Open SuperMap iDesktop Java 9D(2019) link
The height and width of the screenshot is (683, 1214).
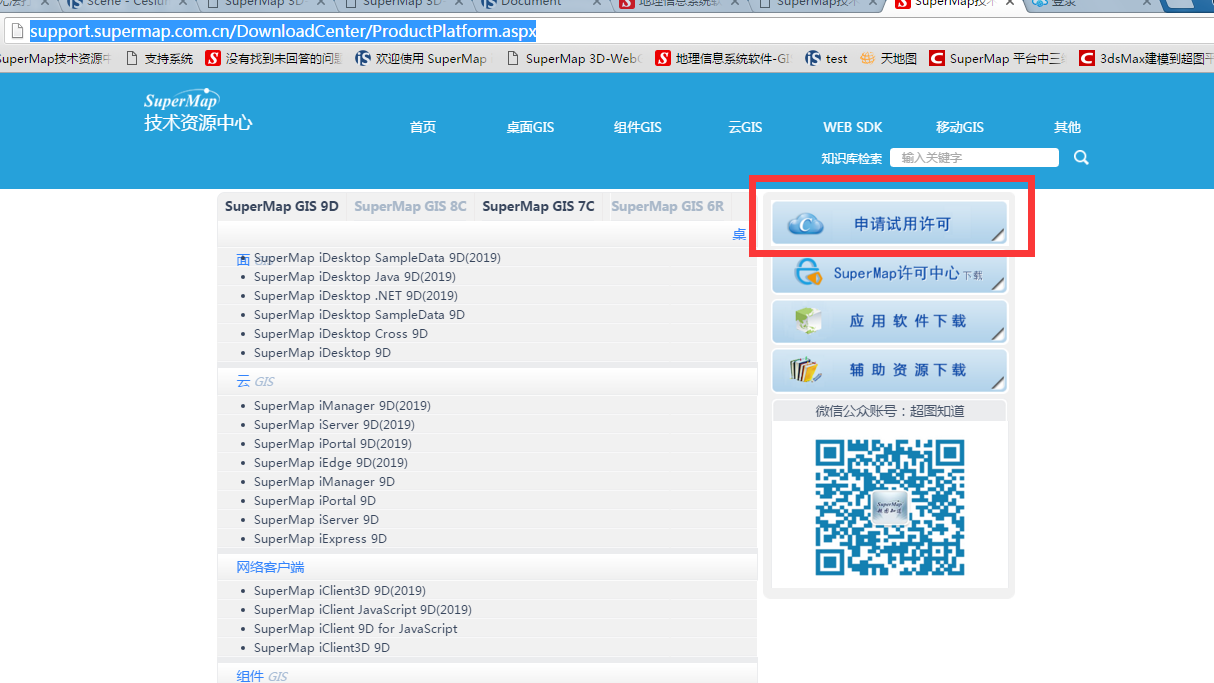click(355, 277)
